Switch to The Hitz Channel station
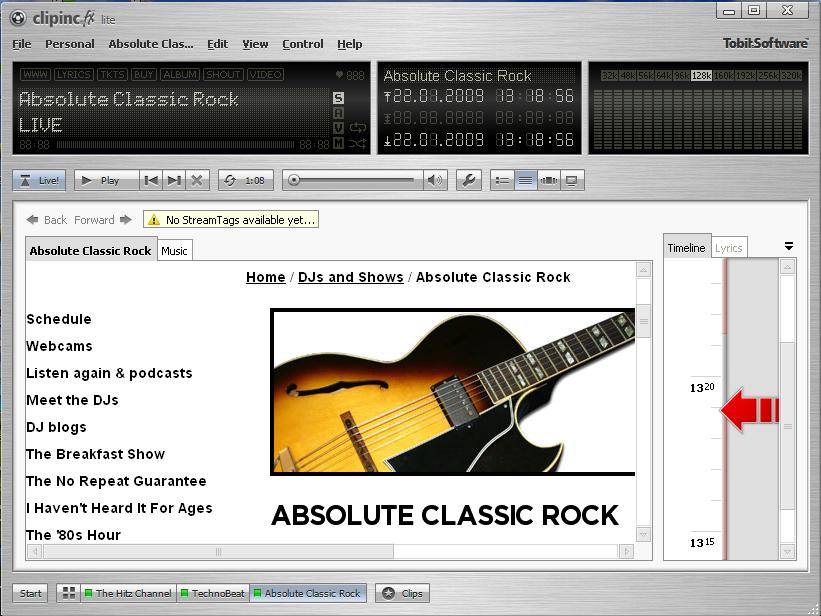Image resolution: width=821 pixels, height=616 pixels. point(128,593)
